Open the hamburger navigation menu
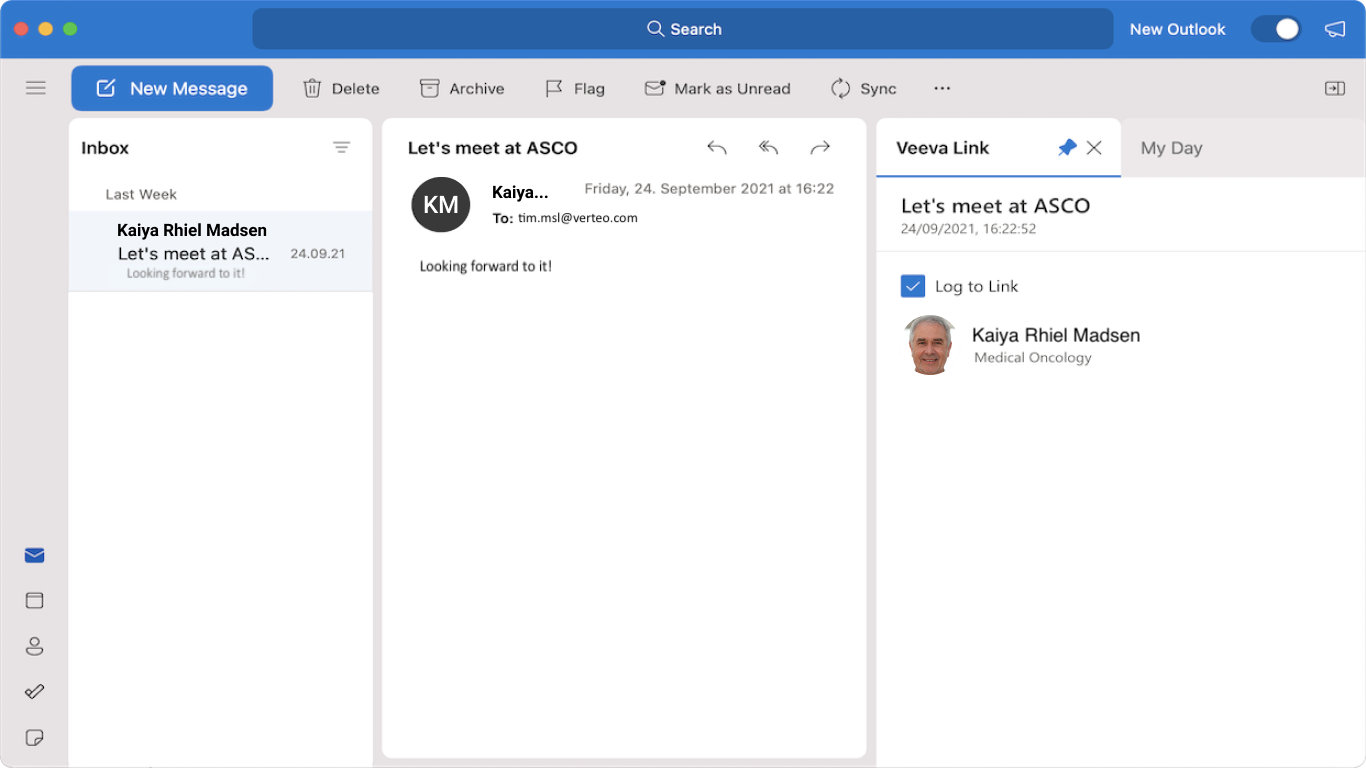Screen dimensions: 1366x768 [x=36, y=88]
